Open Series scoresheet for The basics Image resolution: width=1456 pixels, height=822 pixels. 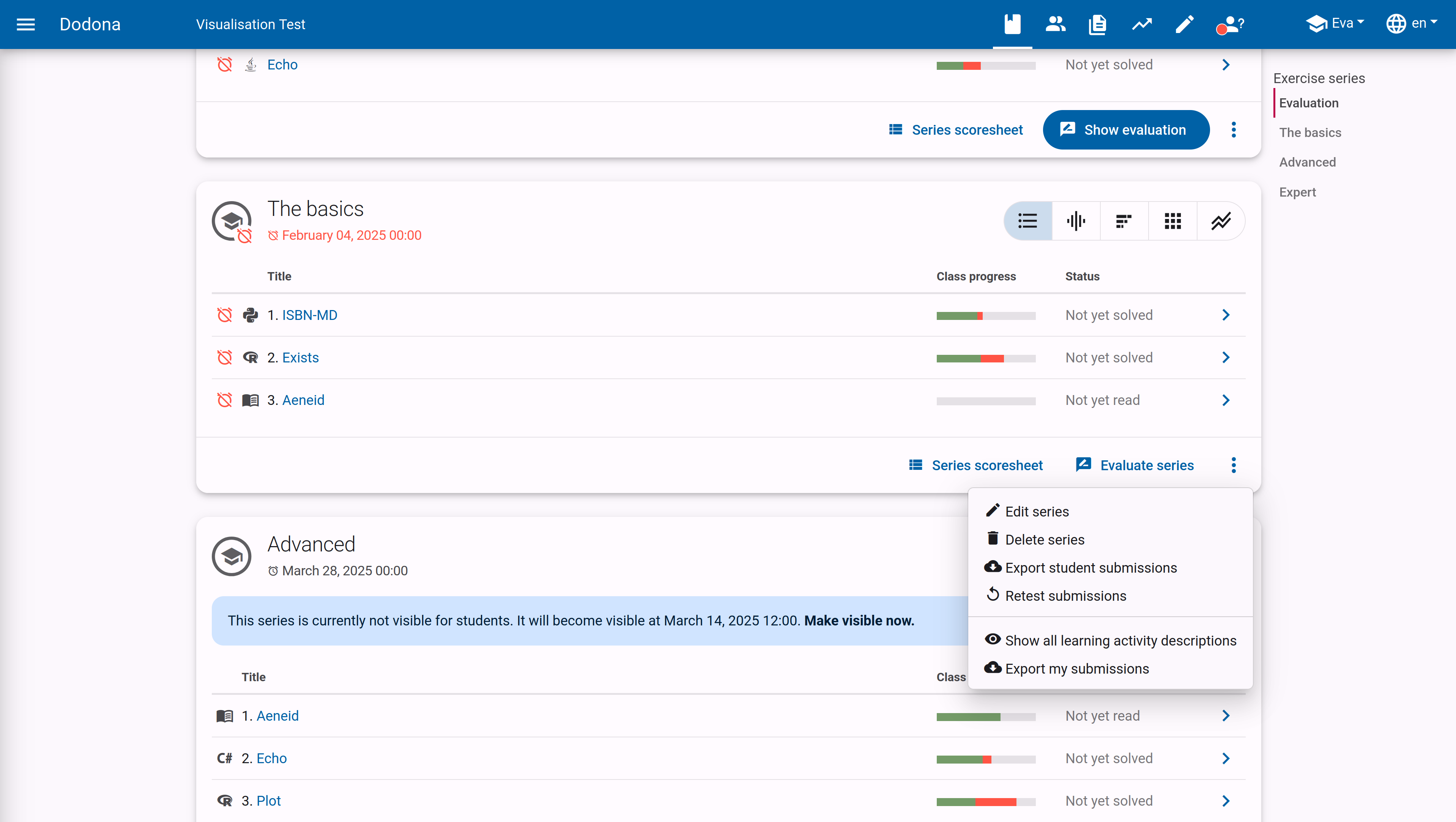point(975,465)
